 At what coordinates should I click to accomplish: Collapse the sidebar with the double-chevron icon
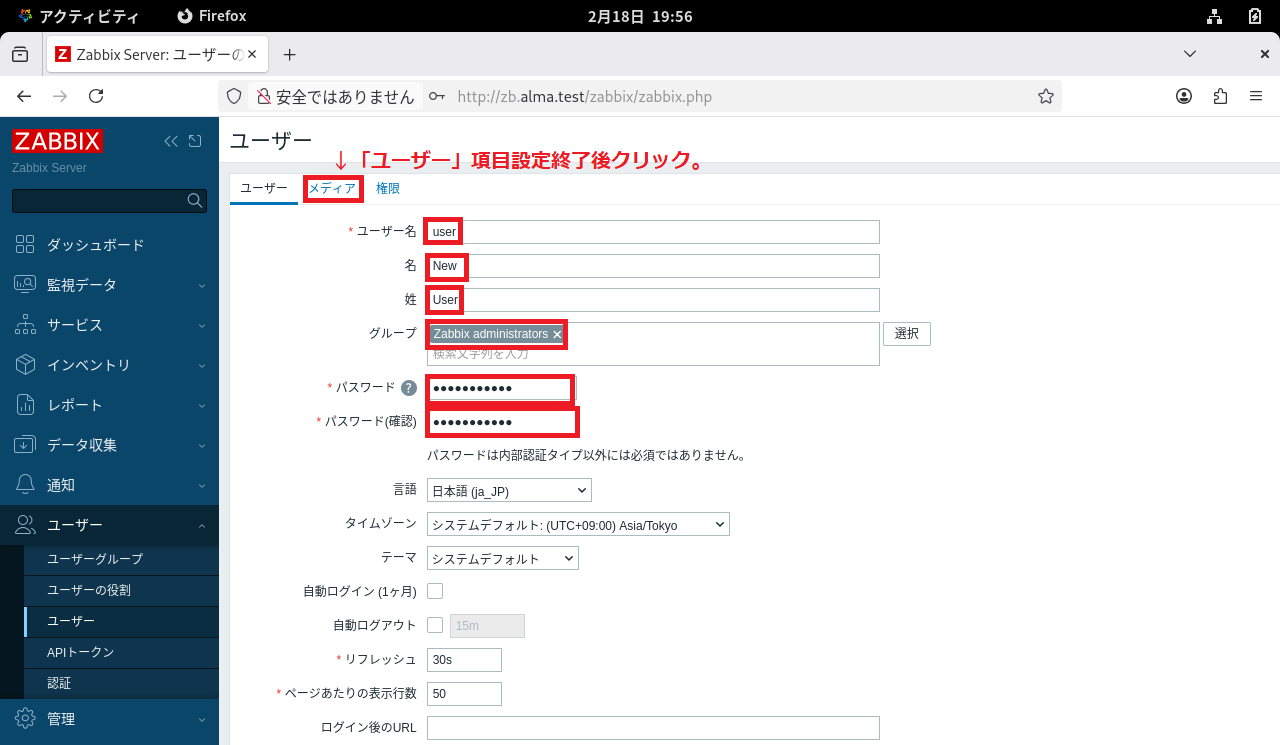tap(171, 141)
